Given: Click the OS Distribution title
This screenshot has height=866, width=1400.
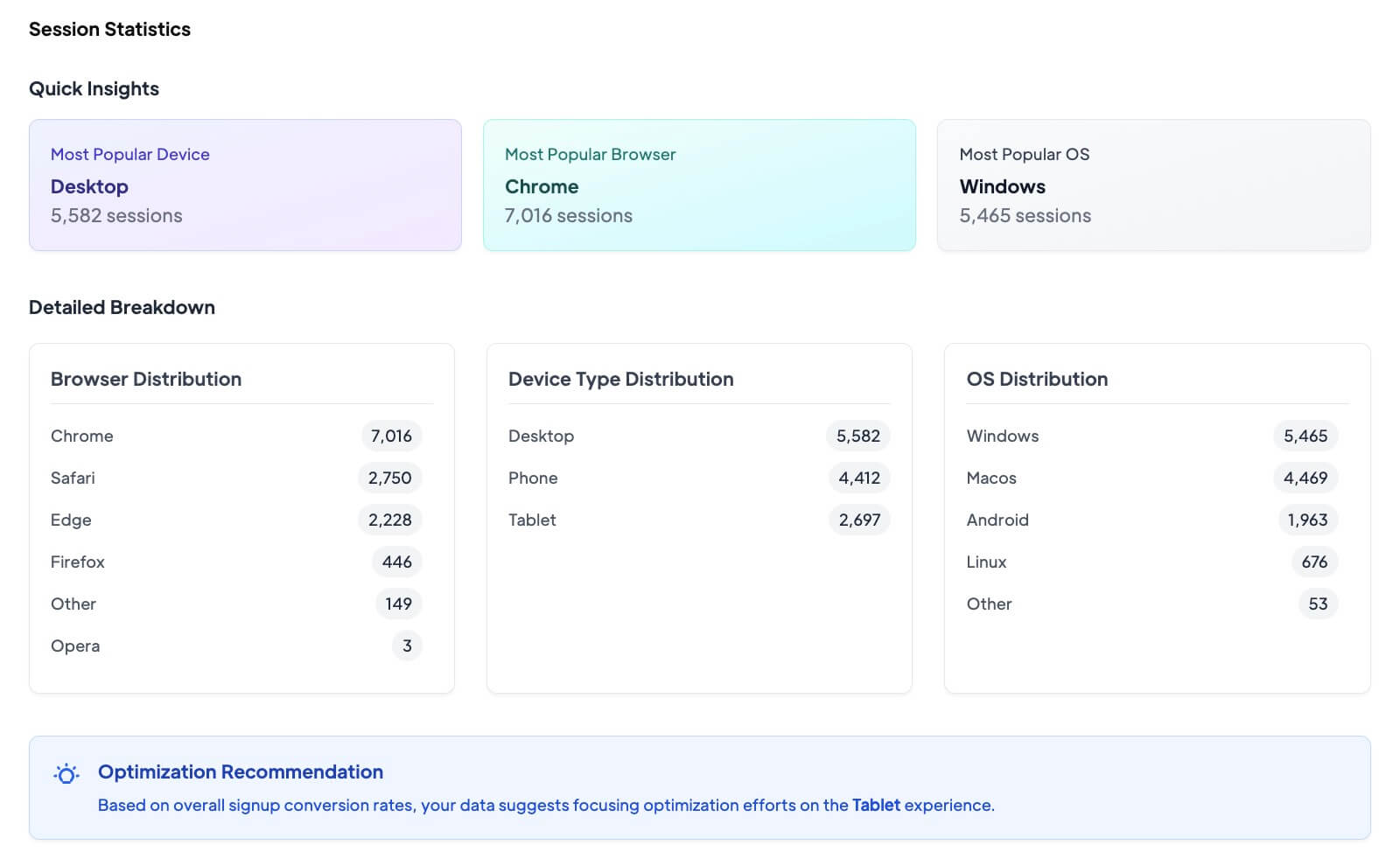Looking at the screenshot, I should tap(1037, 379).
